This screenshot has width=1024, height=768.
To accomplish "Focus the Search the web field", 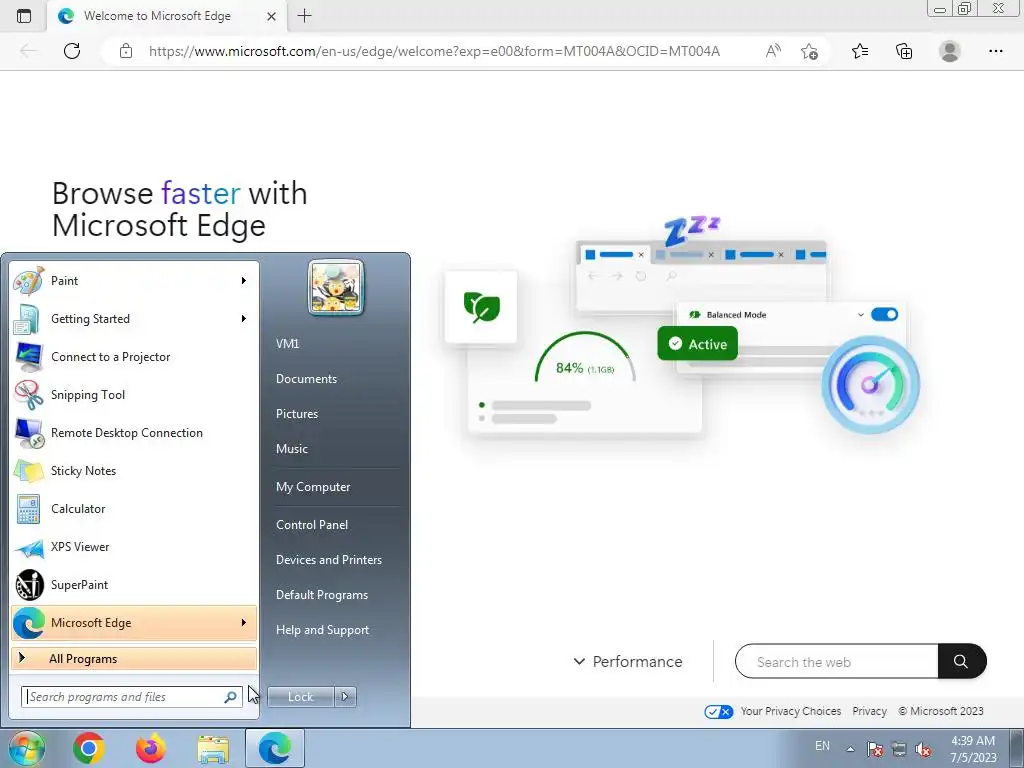I will click(x=837, y=662).
